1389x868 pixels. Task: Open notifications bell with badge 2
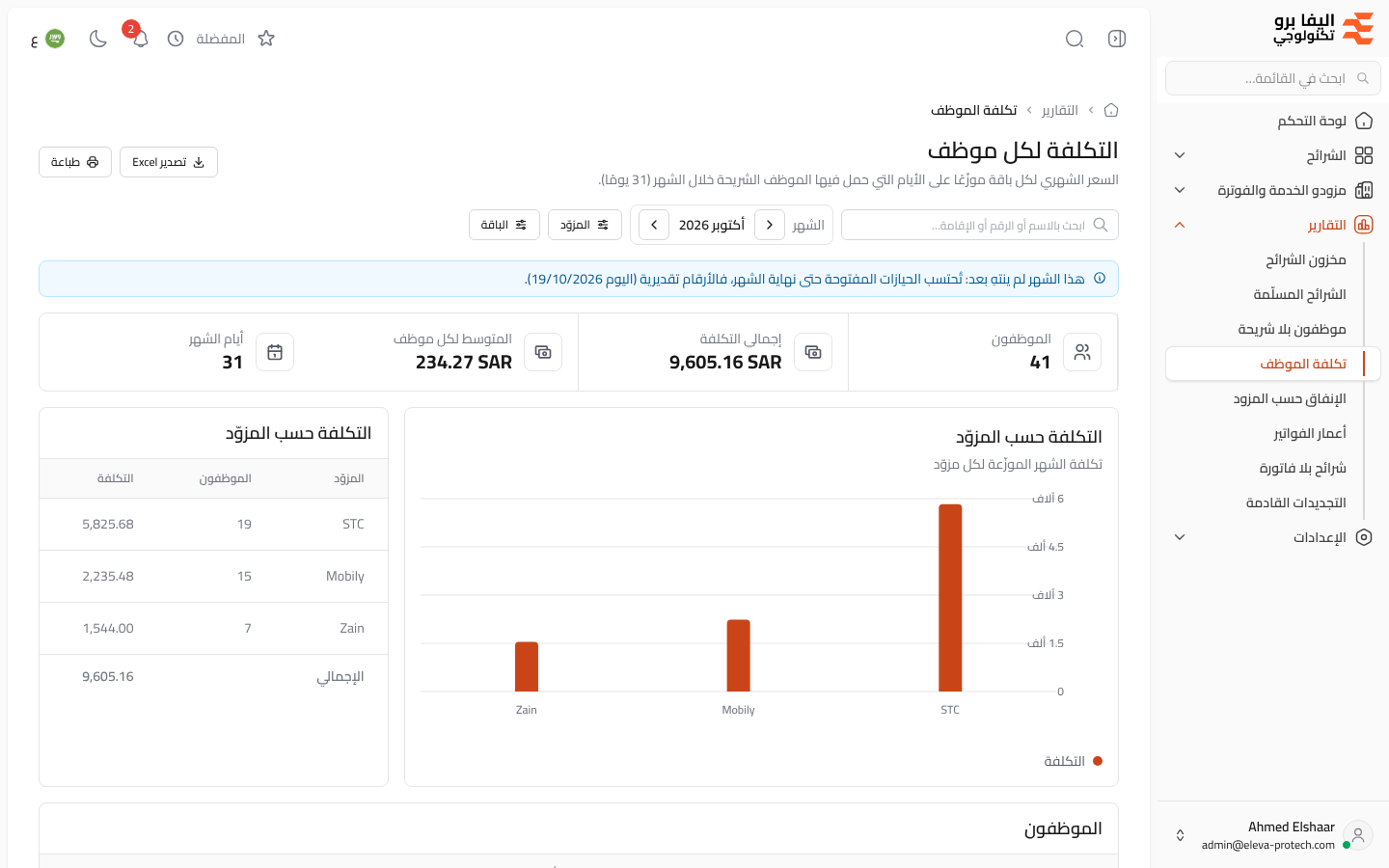140,39
